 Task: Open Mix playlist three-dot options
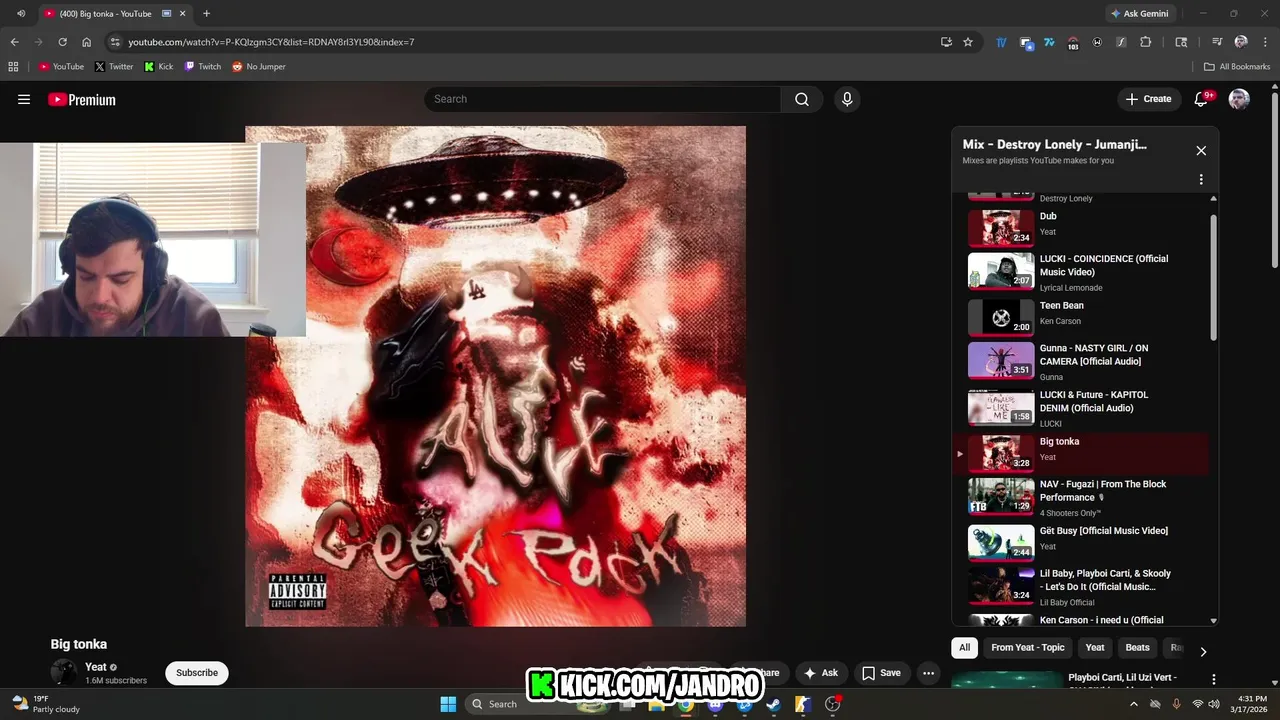[1201, 180]
